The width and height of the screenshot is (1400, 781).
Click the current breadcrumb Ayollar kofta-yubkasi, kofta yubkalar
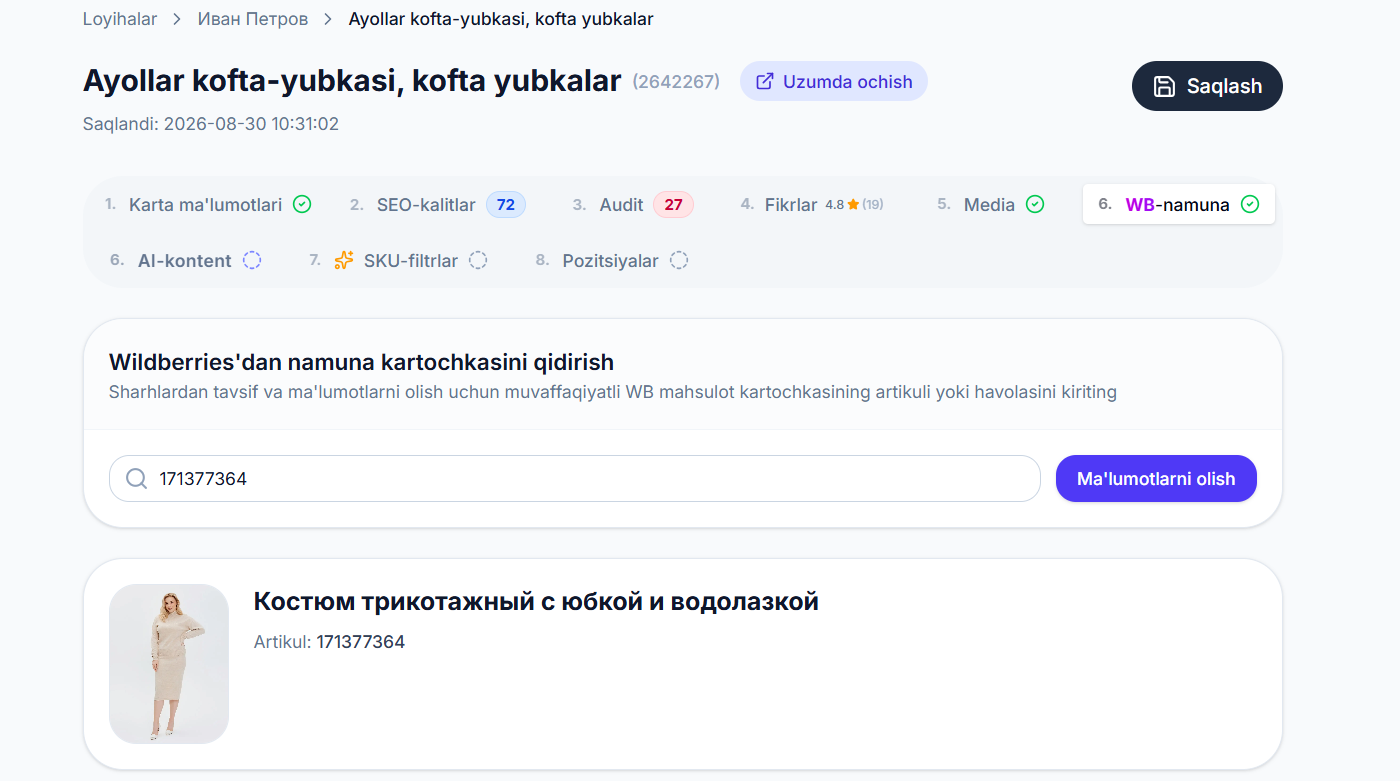click(x=501, y=19)
